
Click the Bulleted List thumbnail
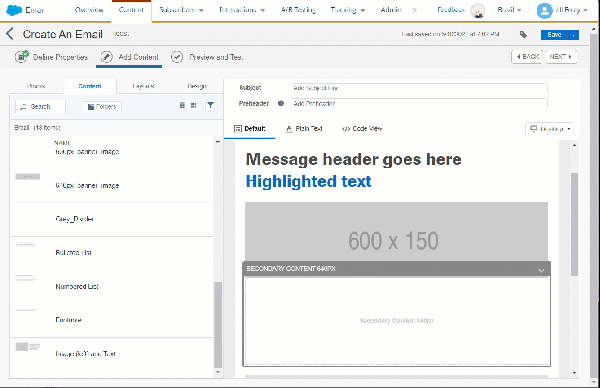(26, 244)
